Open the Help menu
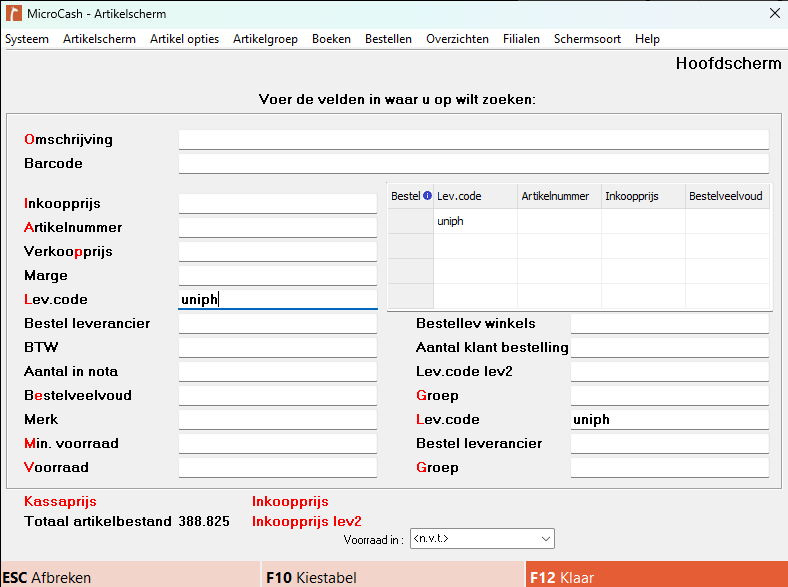This screenshot has height=587, width=788. click(x=647, y=39)
